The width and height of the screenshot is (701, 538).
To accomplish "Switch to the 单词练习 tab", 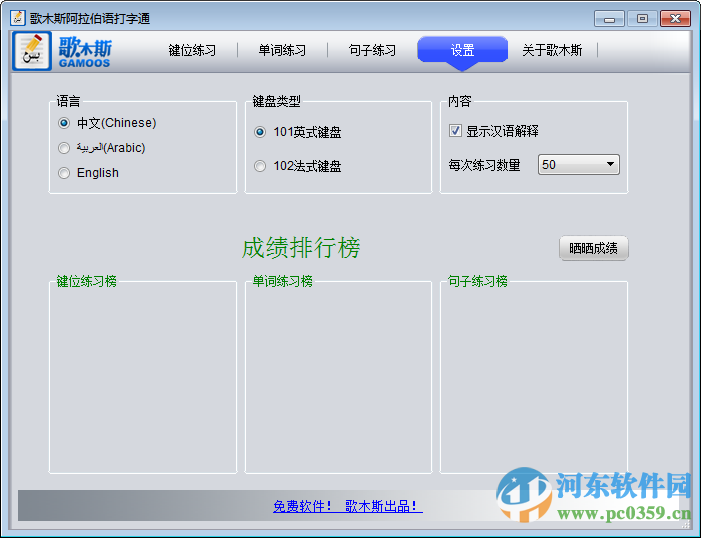I will point(282,50).
